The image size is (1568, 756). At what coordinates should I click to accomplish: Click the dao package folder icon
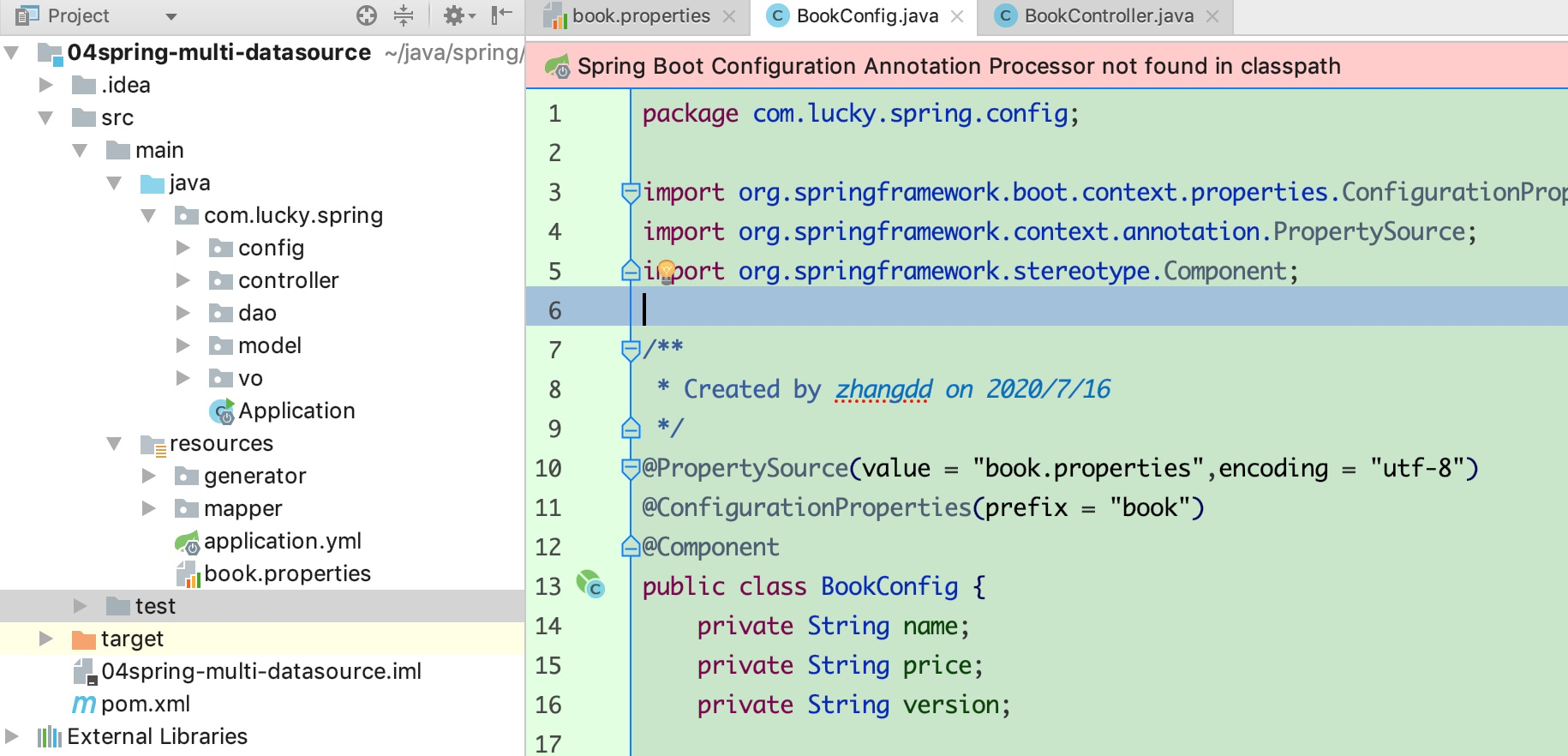click(221, 313)
